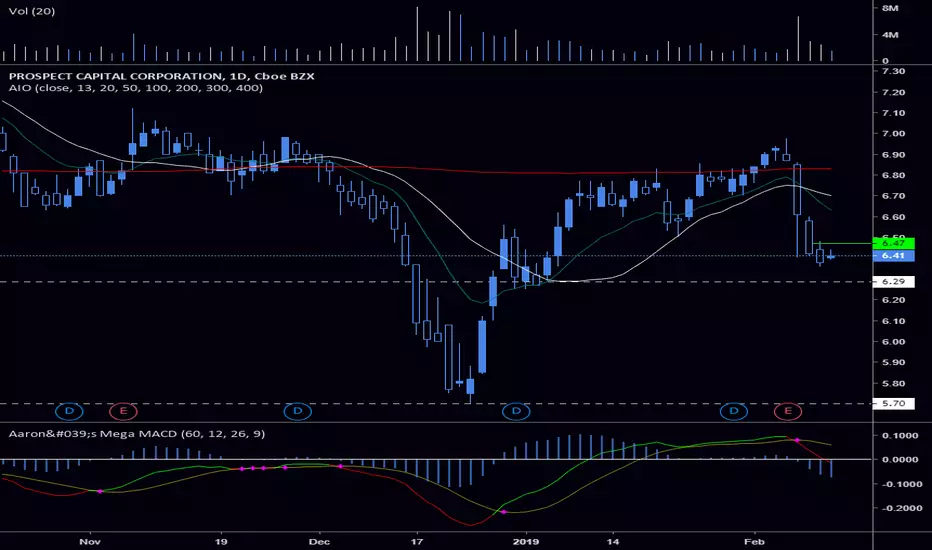Click the 6.00 price axis label
The height and width of the screenshot is (550, 932).
pyautogui.click(x=893, y=342)
